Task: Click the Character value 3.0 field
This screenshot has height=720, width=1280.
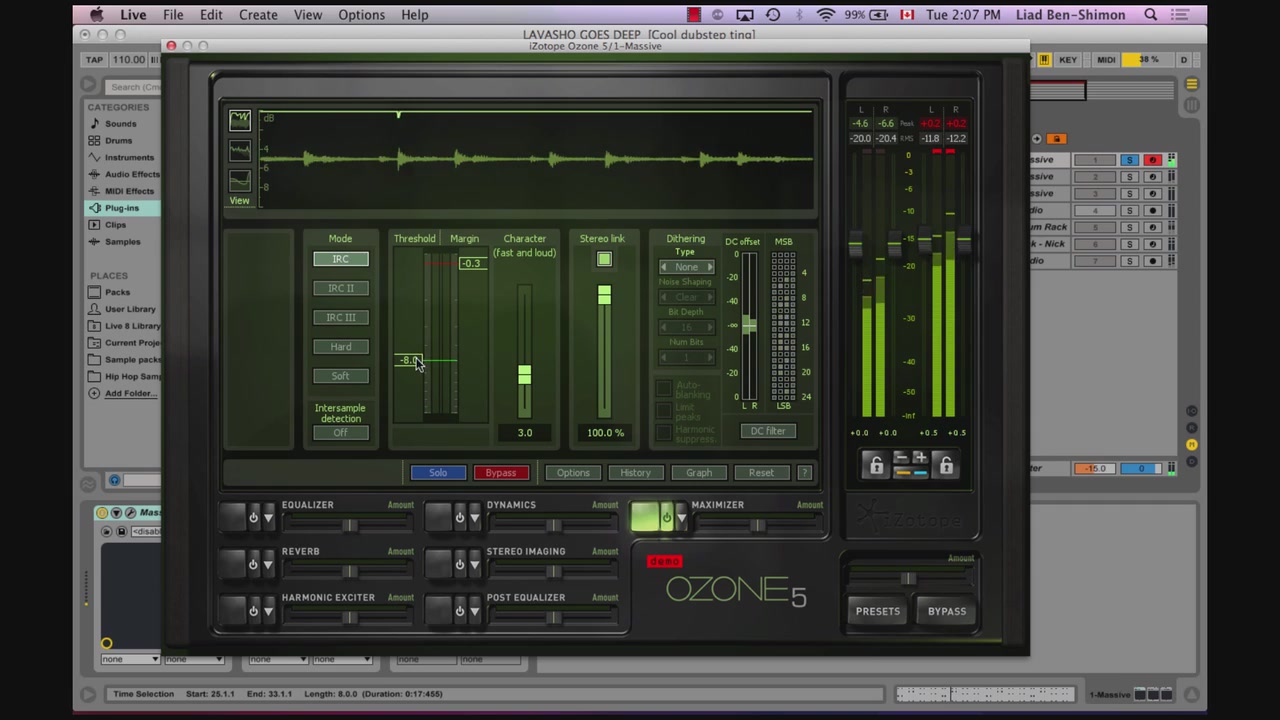Action: [525, 433]
